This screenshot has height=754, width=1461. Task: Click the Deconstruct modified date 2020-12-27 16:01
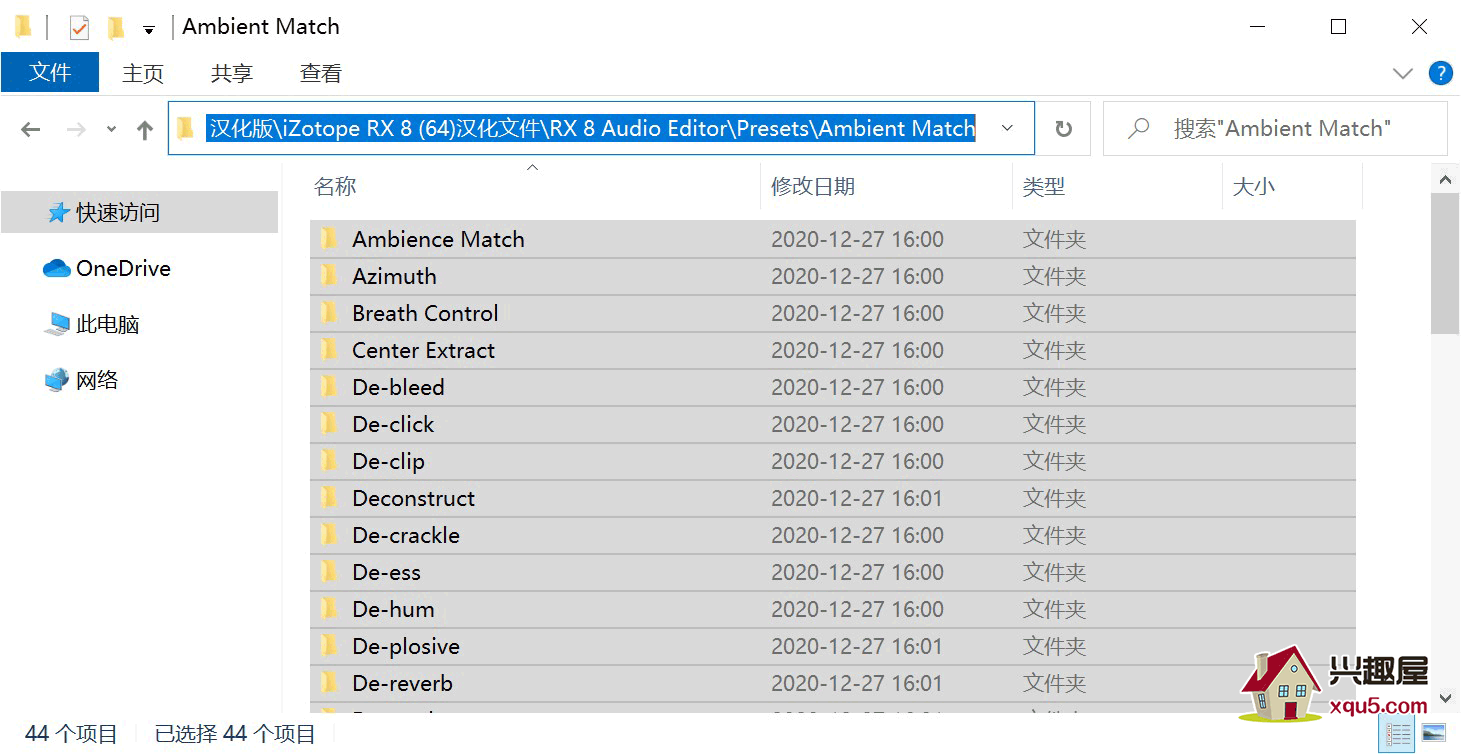click(x=857, y=498)
